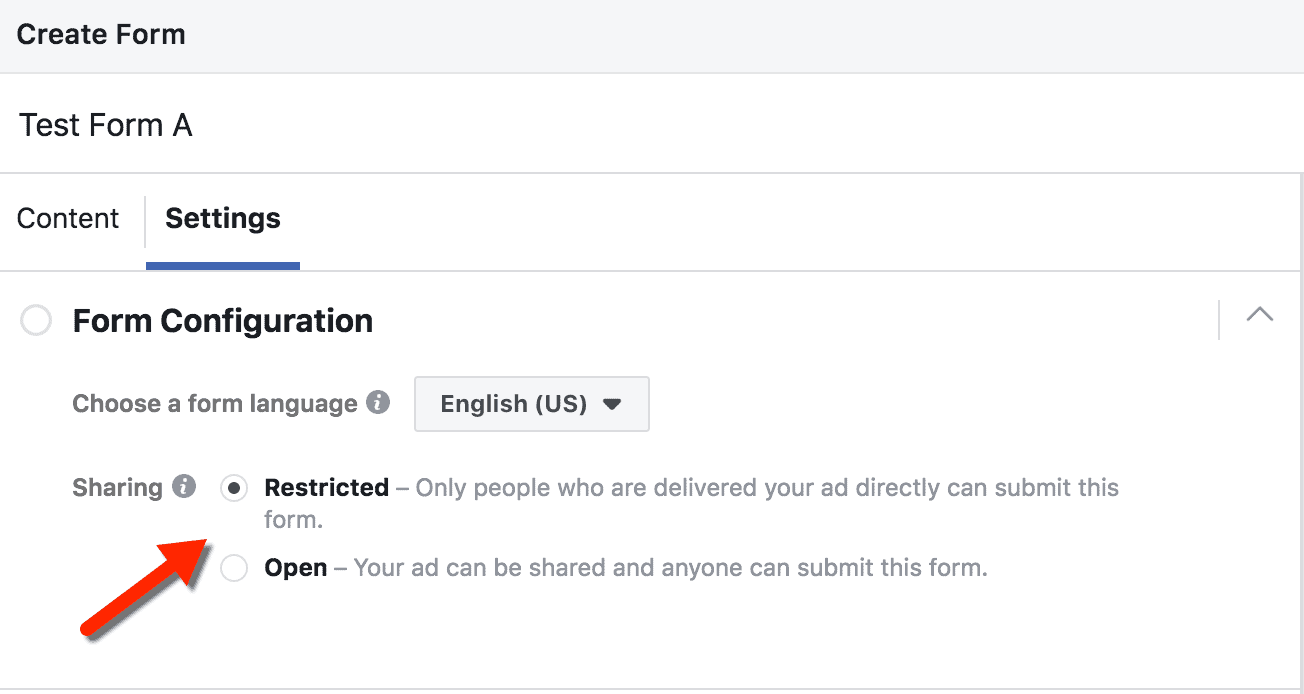Click the info icon next to Sharing
The height and width of the screenshot is (694, 1304).
184,487
